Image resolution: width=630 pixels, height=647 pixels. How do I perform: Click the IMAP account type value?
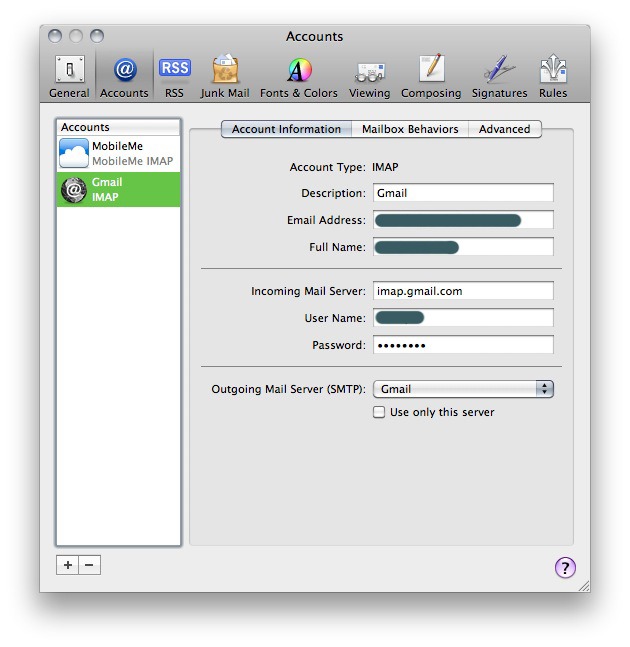tap(385, 167)
